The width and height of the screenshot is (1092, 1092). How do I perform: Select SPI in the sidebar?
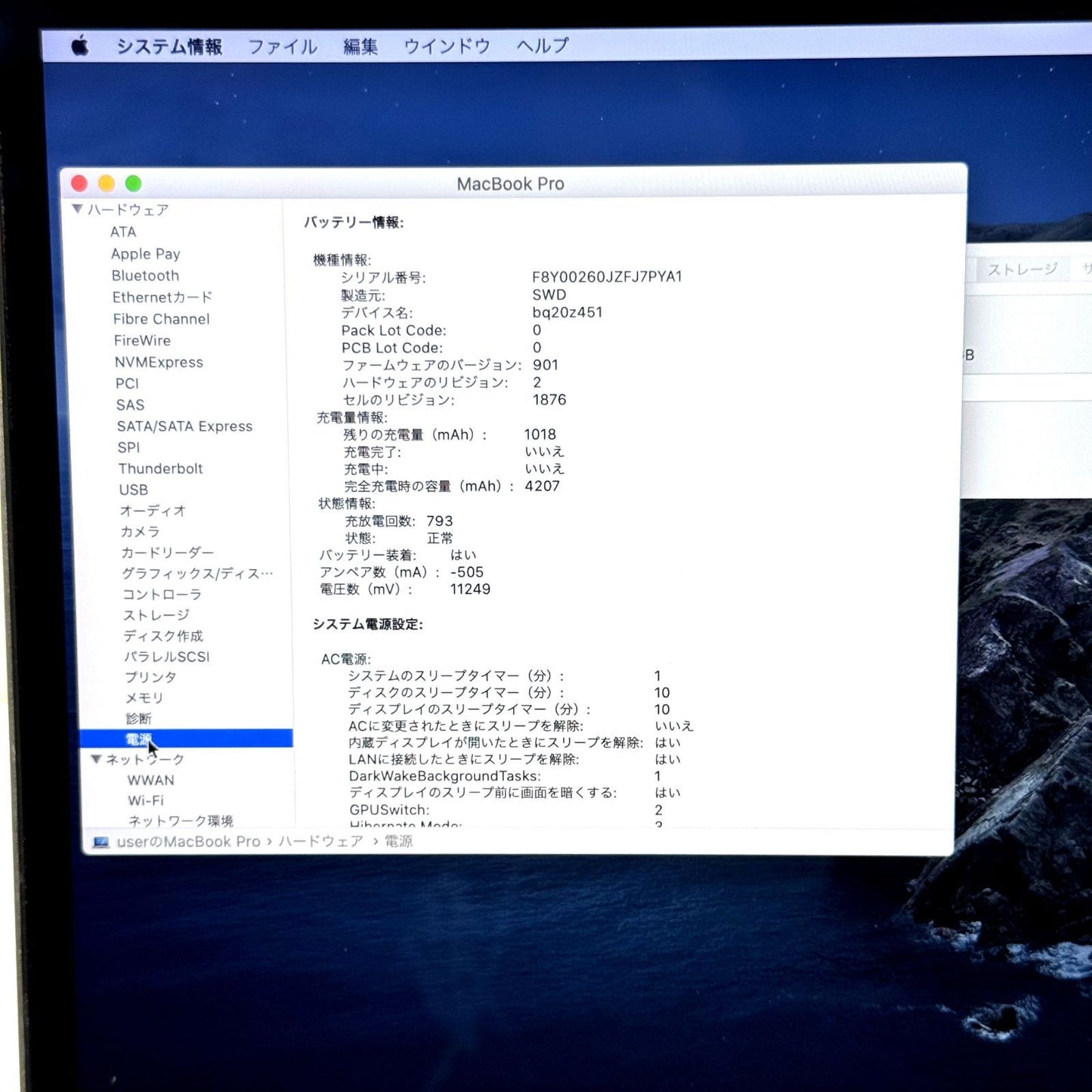click(129, 447)
